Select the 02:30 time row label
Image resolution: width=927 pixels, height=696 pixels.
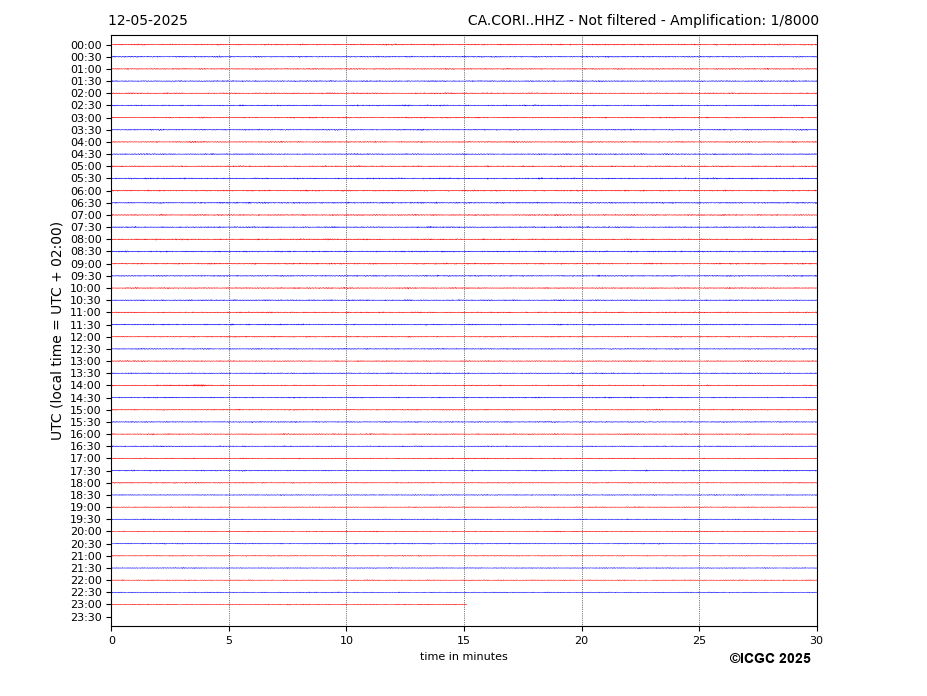click(86, 106)
